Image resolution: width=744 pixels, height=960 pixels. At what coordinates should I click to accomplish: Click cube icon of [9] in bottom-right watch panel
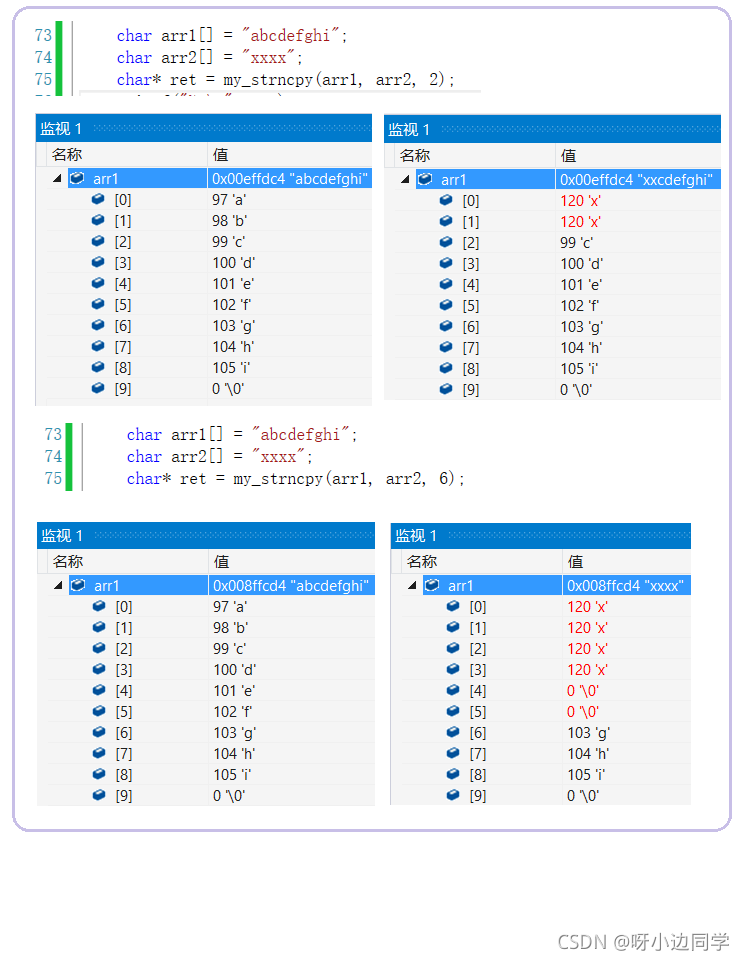(x=453, y=795)
